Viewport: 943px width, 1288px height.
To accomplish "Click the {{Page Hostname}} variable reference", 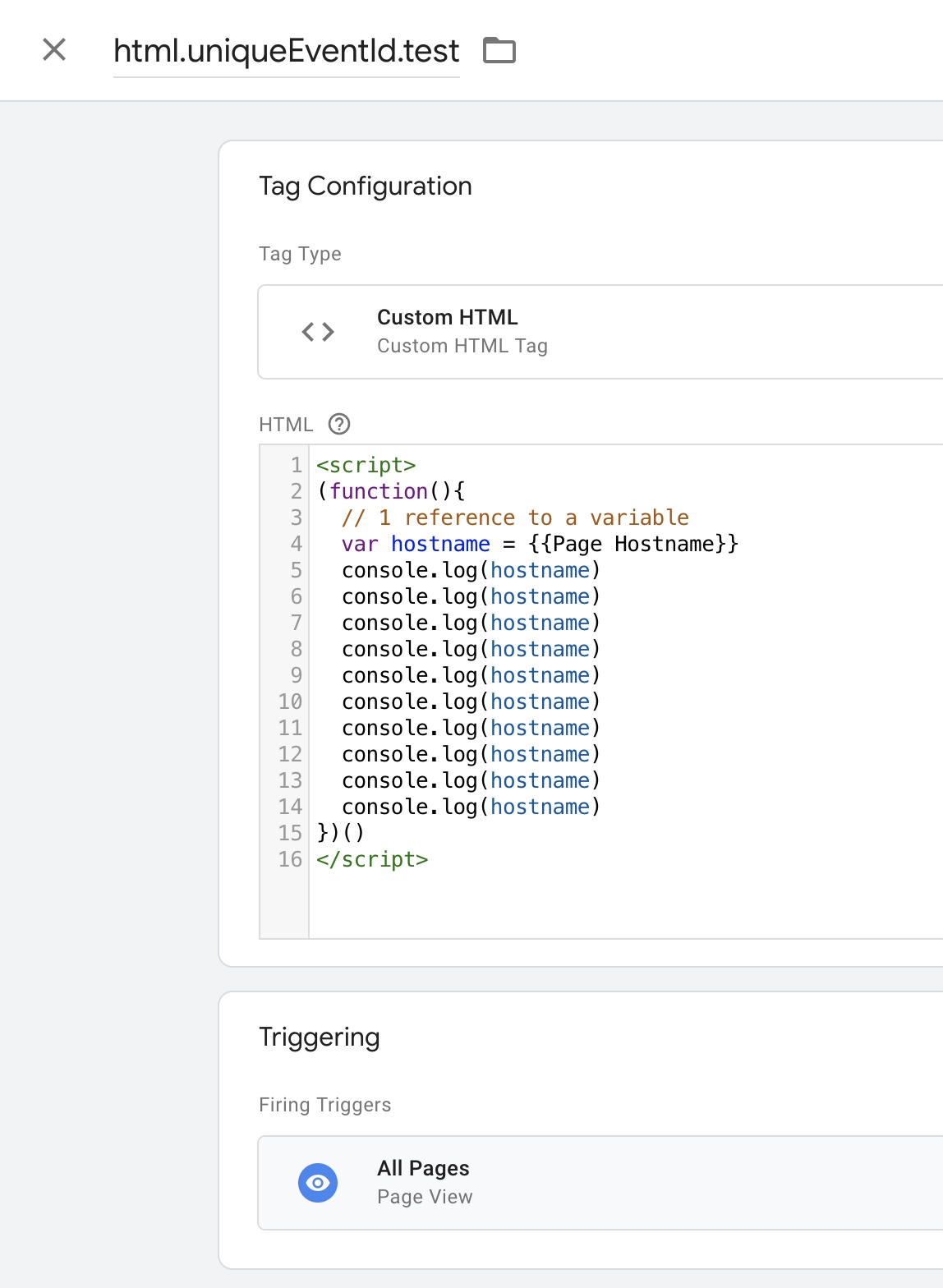I will click(633, 544).
